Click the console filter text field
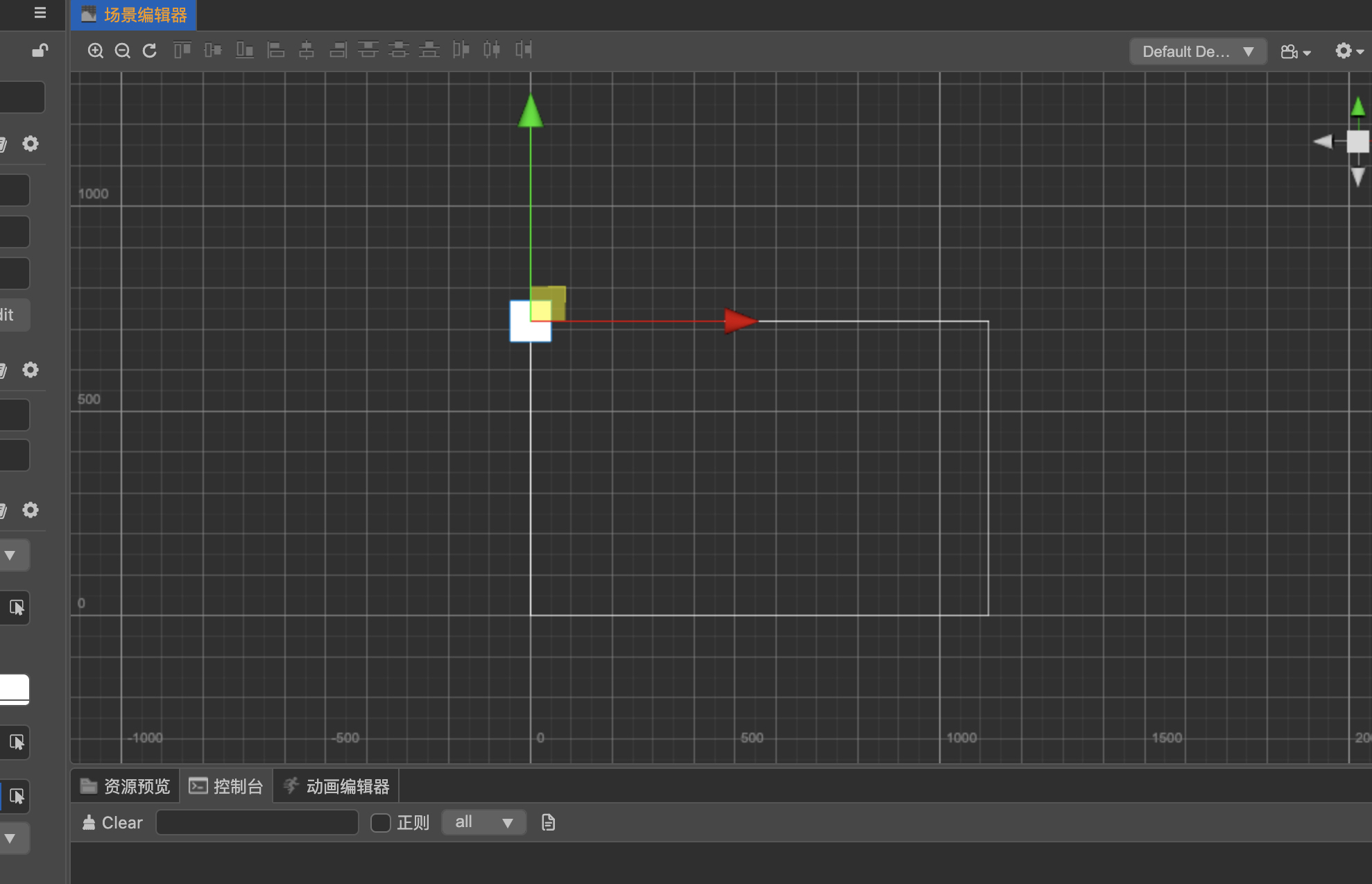The width and height of the screenshot is (1372, 884). [x=257, y=823]
